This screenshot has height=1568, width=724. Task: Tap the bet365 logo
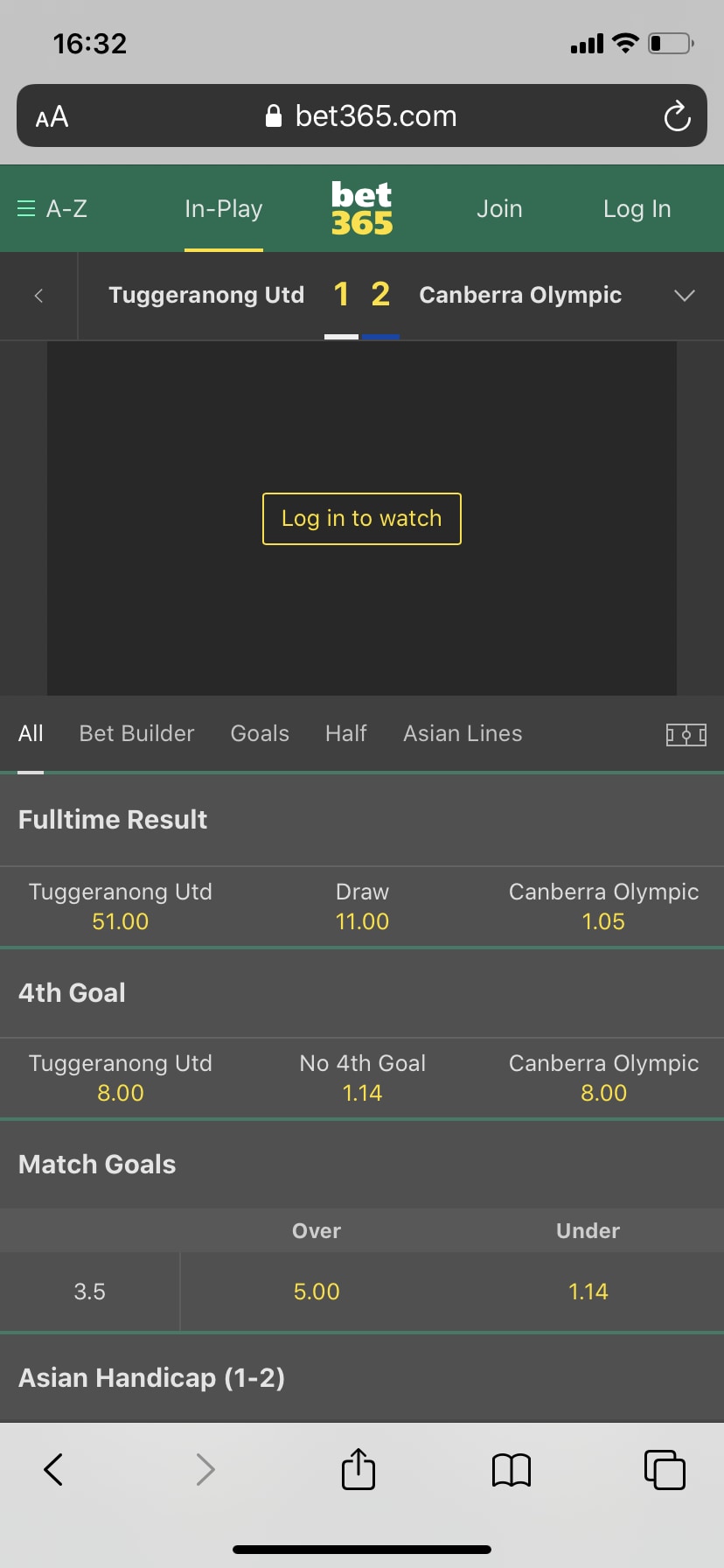pos(362,208)
